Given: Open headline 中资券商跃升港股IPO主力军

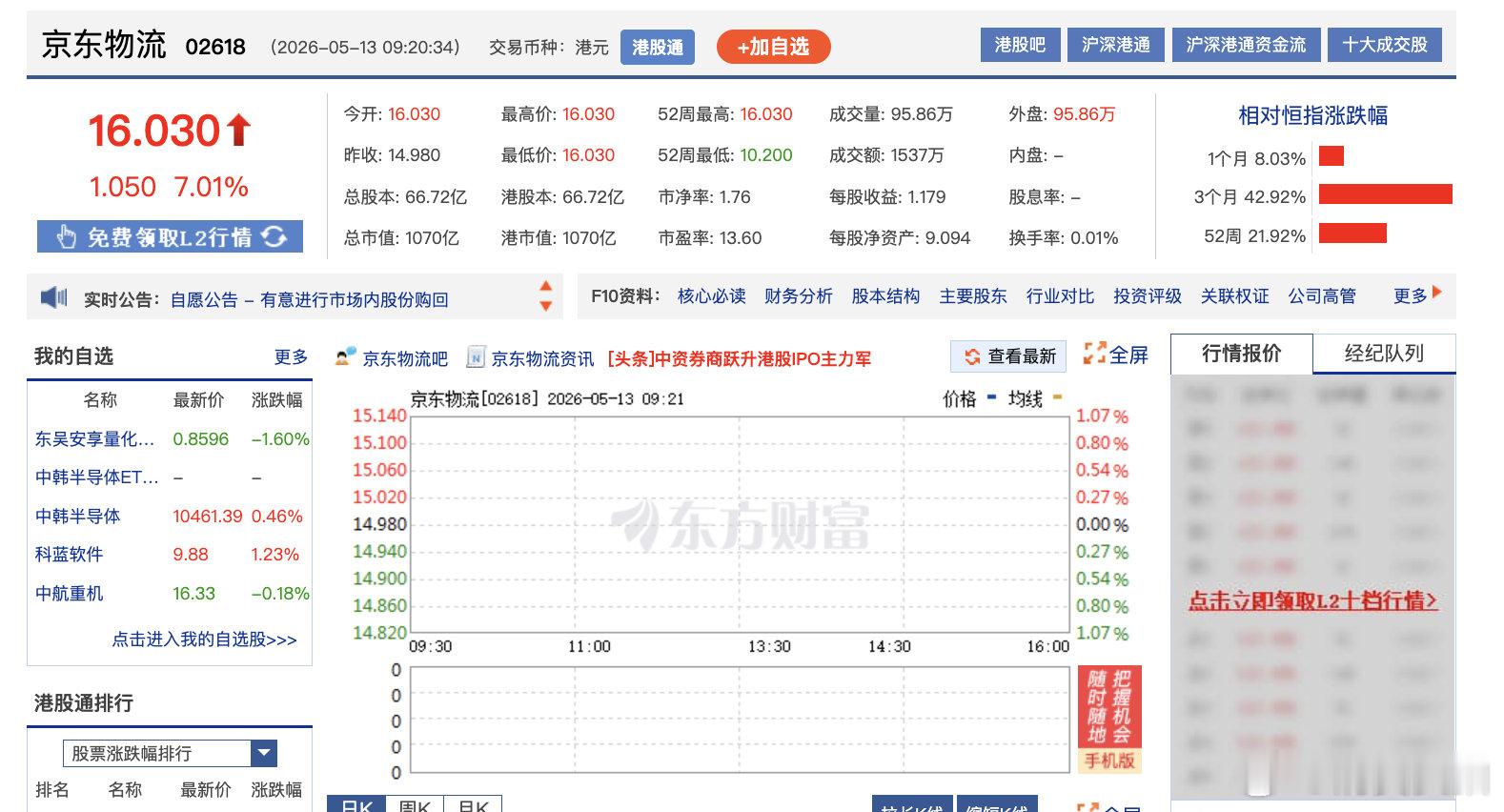Looking at the screenshot, I should click(x=739, y=358).
